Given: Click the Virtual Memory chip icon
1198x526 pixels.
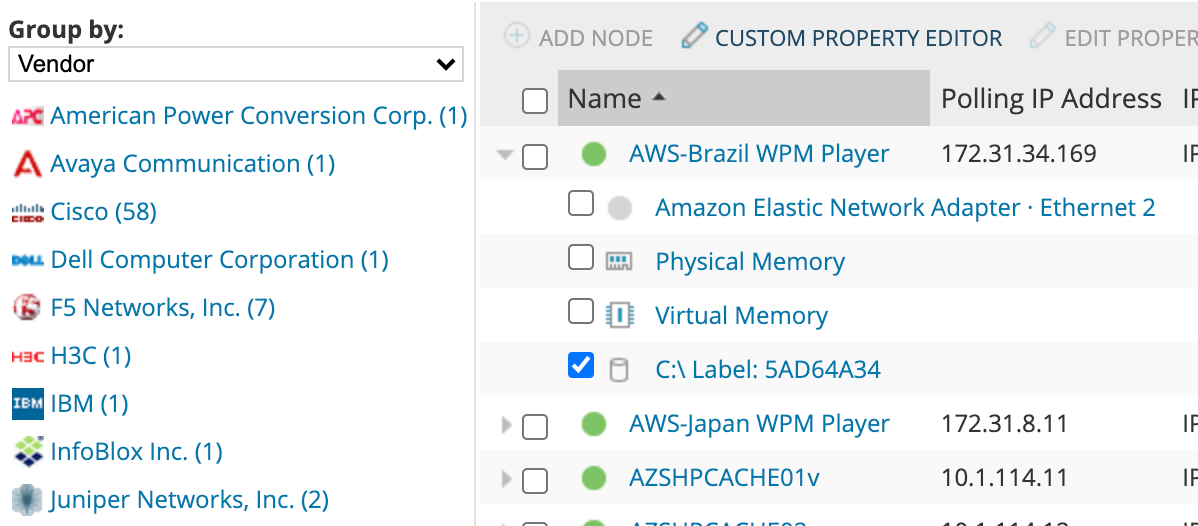Looking at the screenshot, I should (x=620, y=316).
